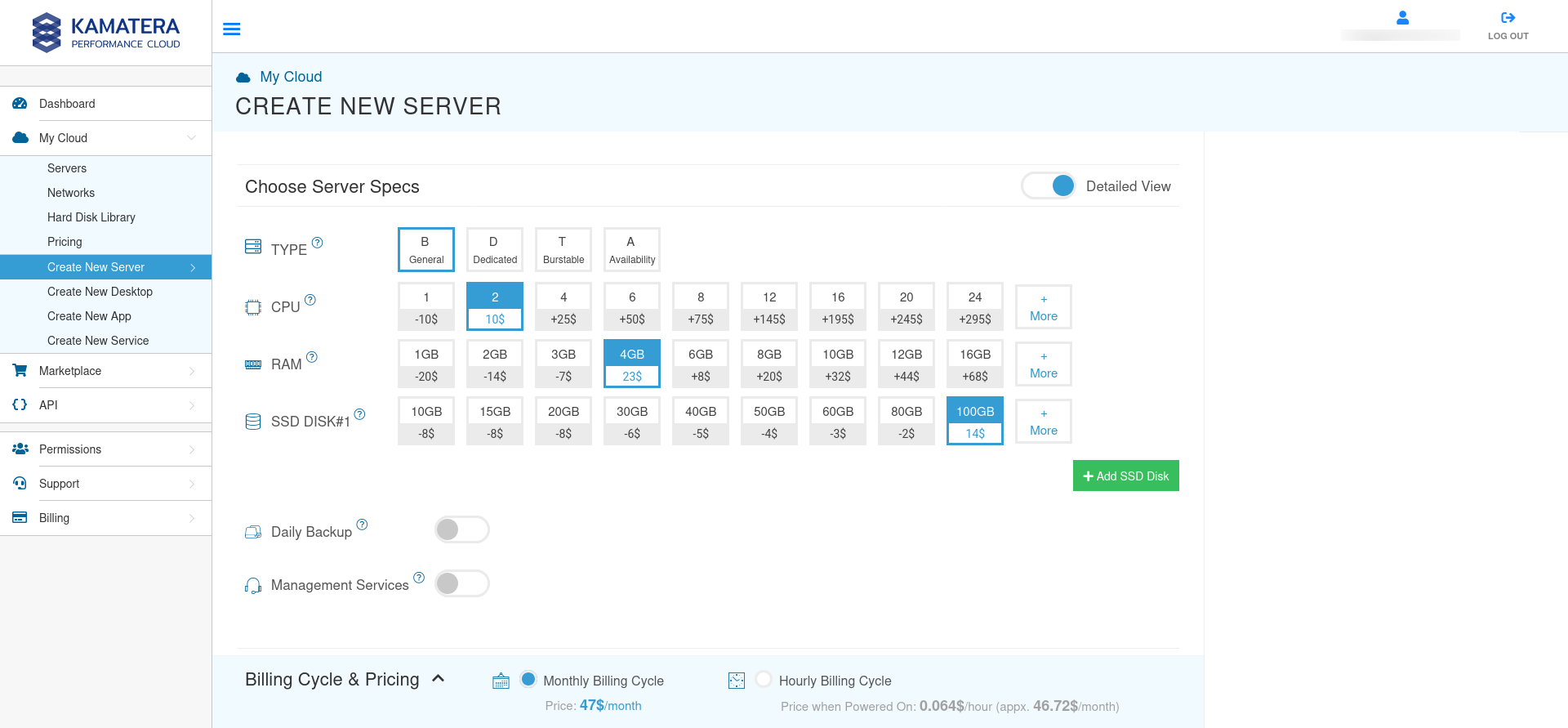Click the My Cloud sidebar cloud icon
This screenshot has height=728, width=1568.
pos(20,138)
